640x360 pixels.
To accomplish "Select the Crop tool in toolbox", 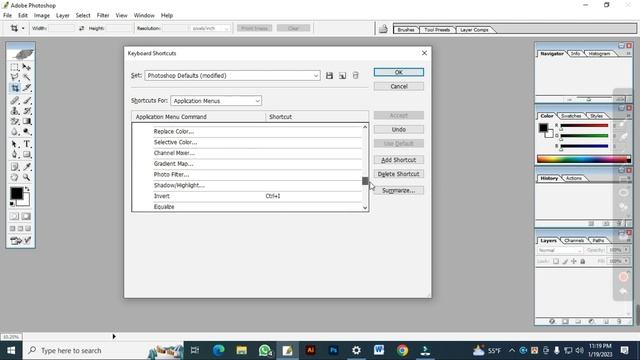I will point(15,88).
